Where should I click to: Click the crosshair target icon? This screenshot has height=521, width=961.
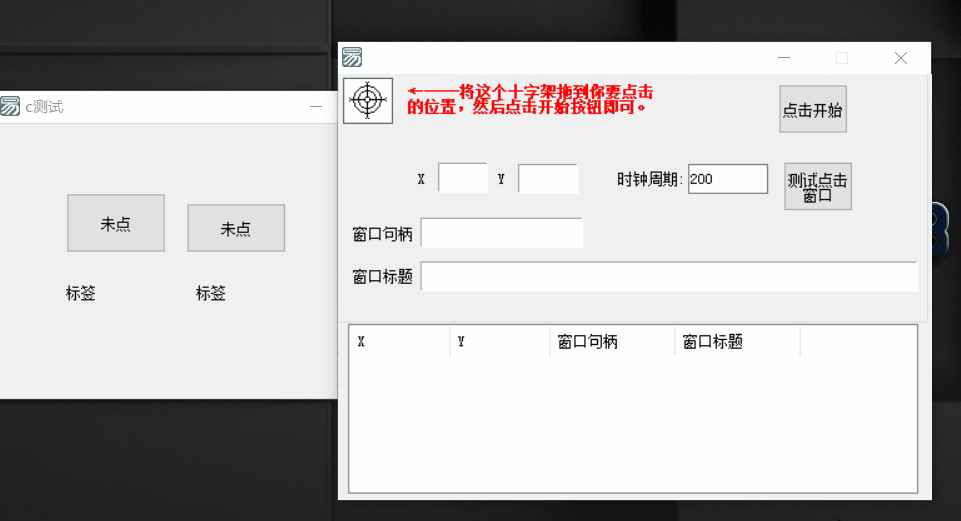point(368,101)
